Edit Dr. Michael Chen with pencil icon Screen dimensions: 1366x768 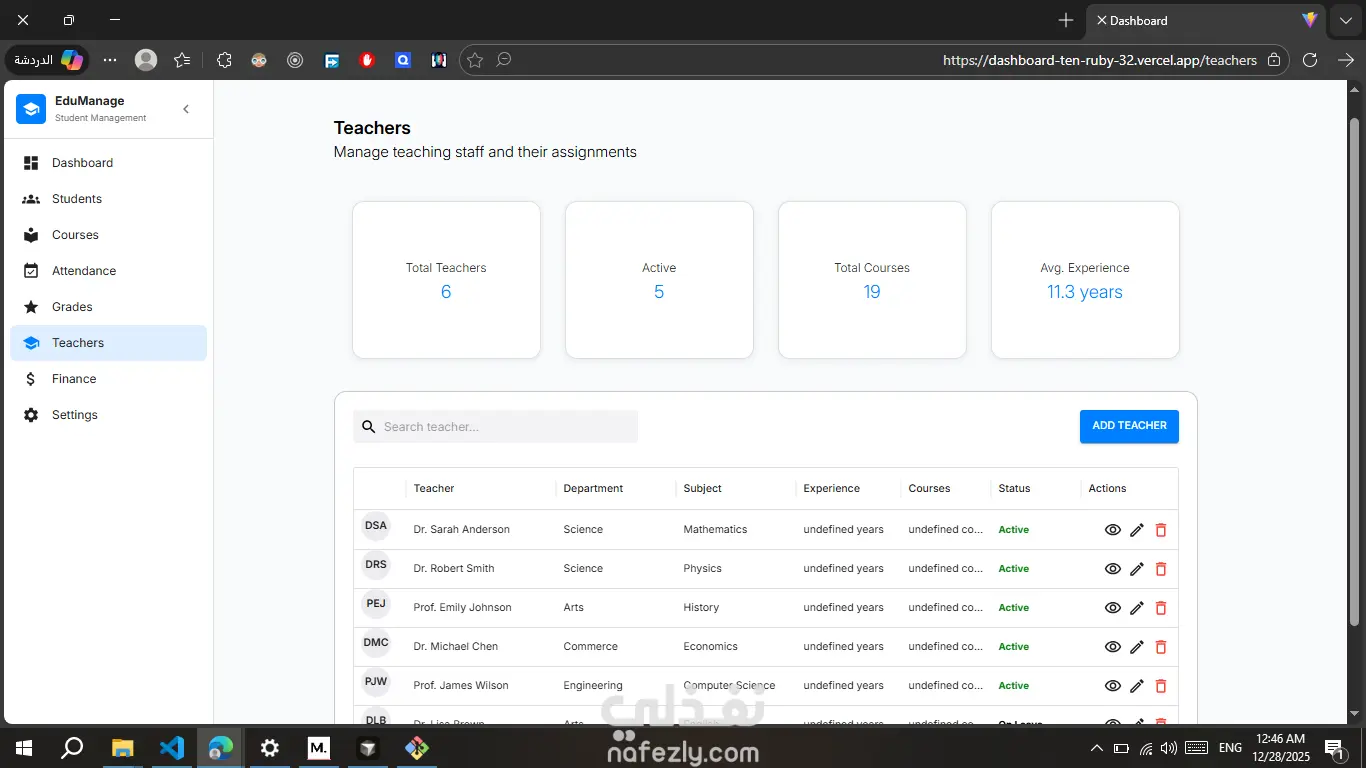(1137, 647)
